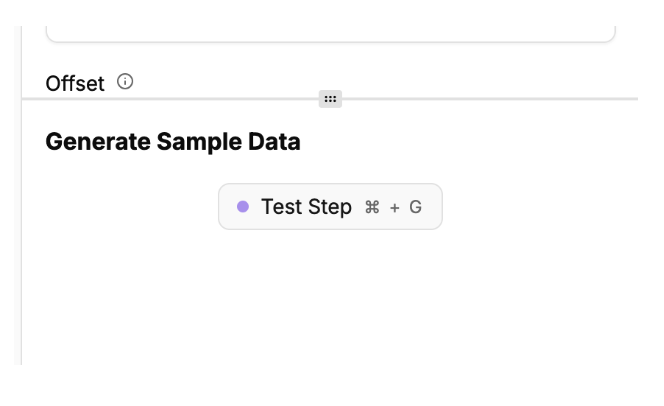Click the word "Data" in the heading
This screenshot has width=664, height=406.
[x=276, y=142]
